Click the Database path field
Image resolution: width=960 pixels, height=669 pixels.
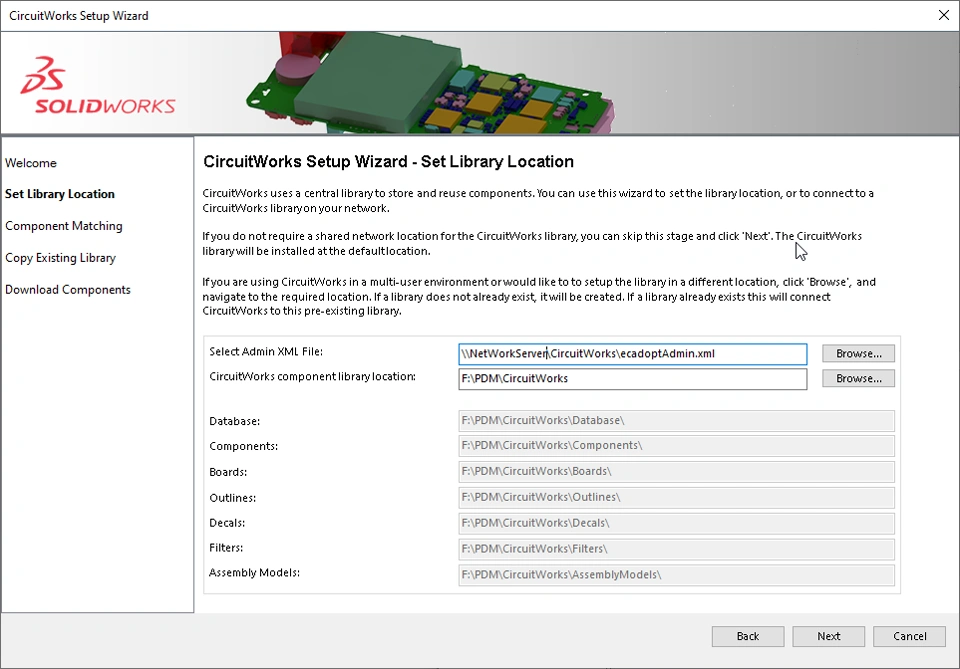click(x=676, y=420)
